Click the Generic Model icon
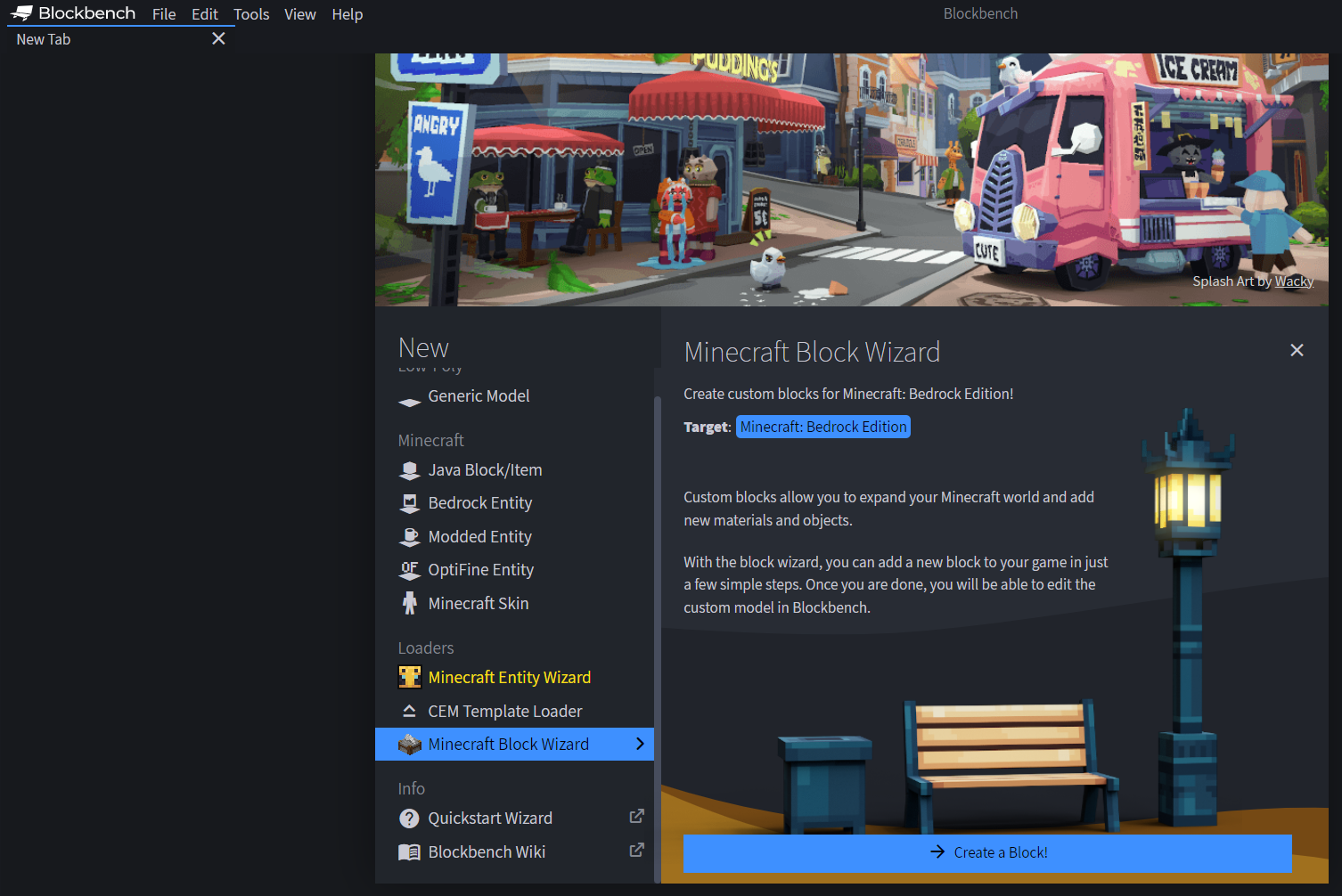This screenshot has height=896, width=1342. (410, 402)
